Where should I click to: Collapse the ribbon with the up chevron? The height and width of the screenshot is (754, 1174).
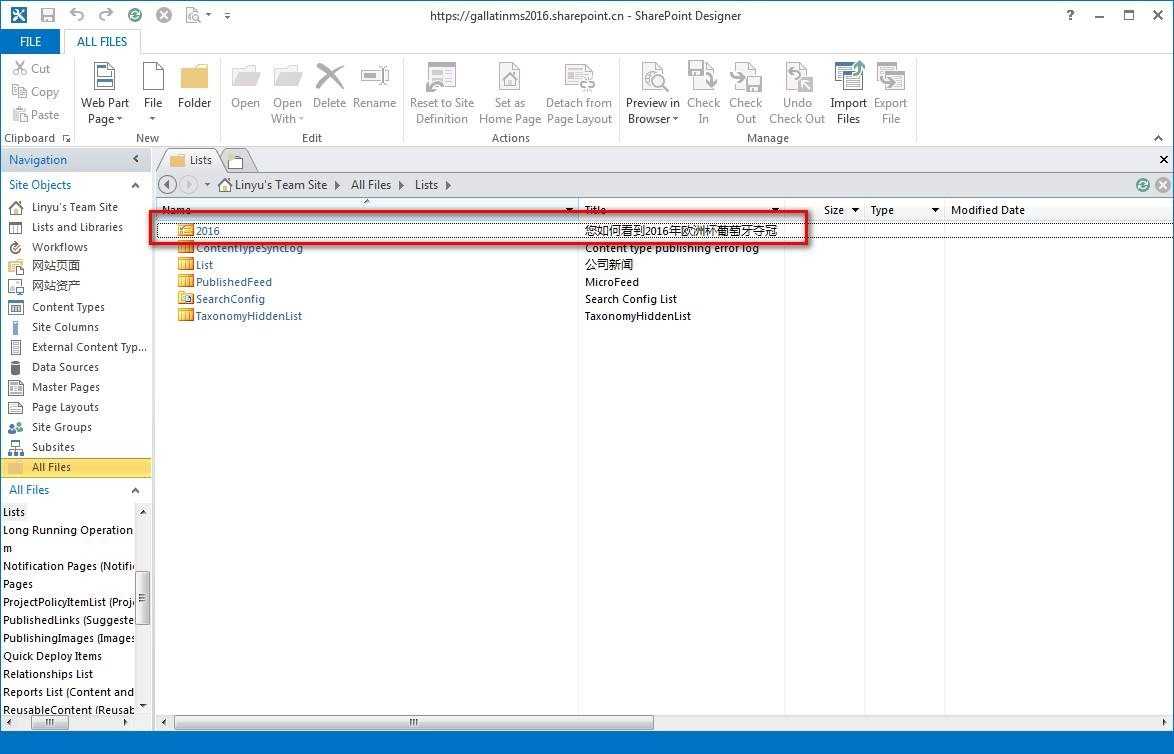[x=1158, y=139]
